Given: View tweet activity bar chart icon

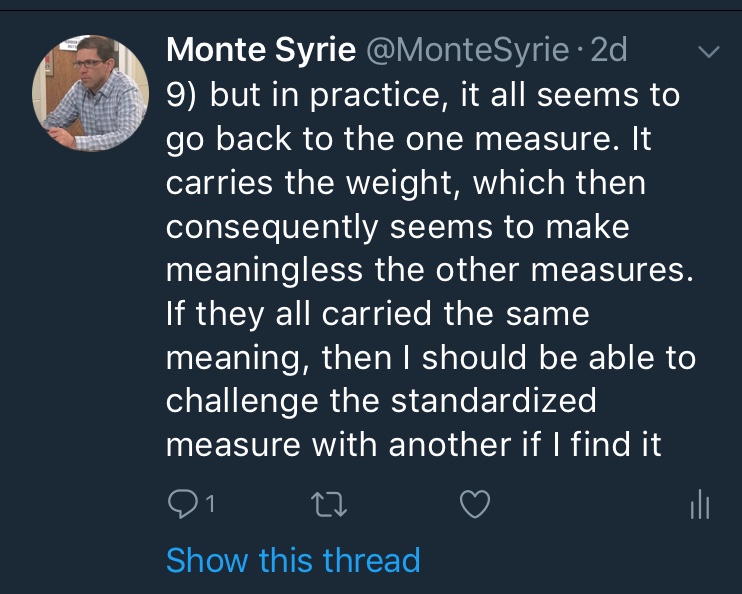Looking at the screenshot, I should pyautogui.click(x=700, y=506).
